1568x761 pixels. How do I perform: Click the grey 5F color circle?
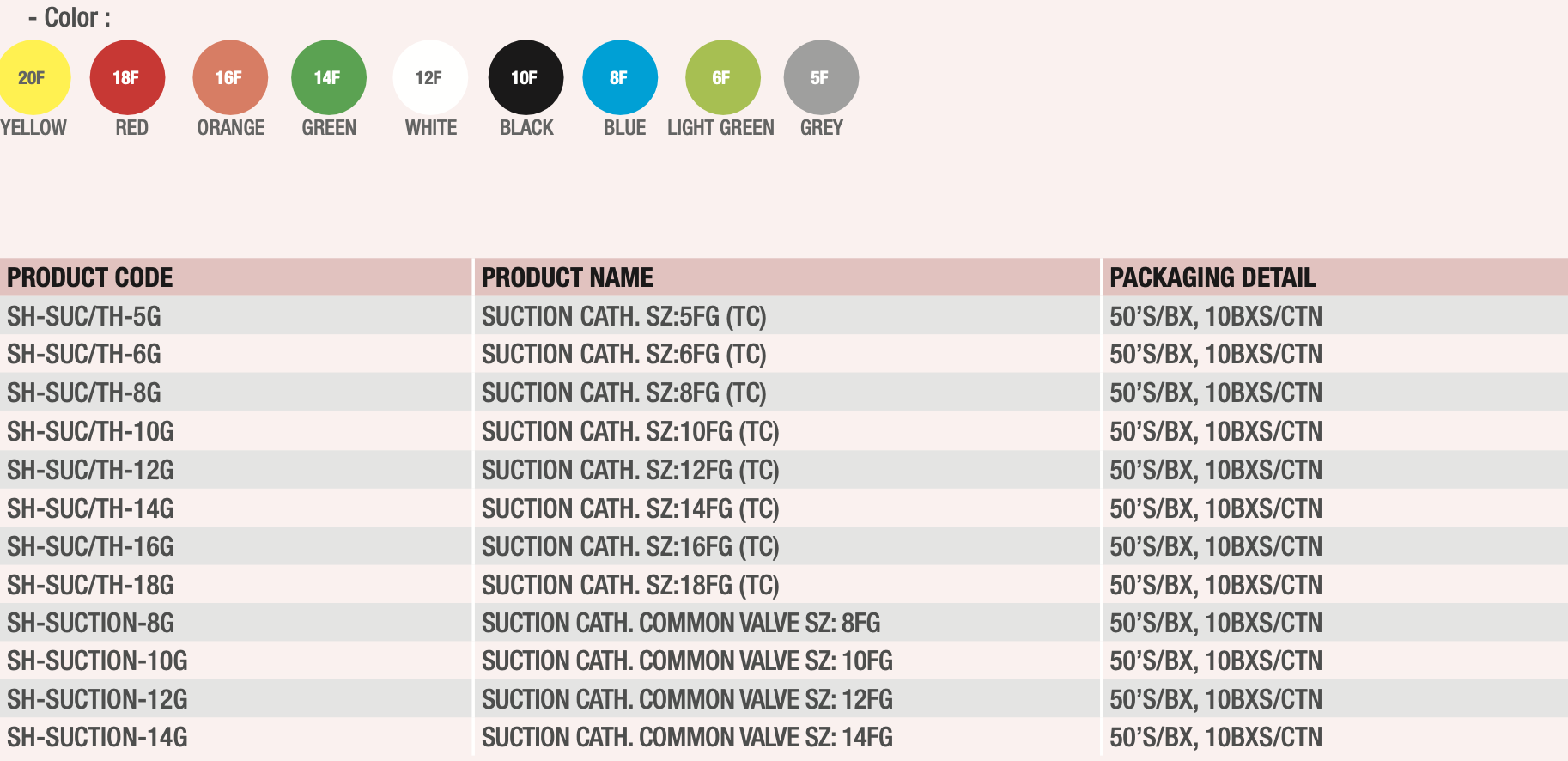[x=821, y=77]
